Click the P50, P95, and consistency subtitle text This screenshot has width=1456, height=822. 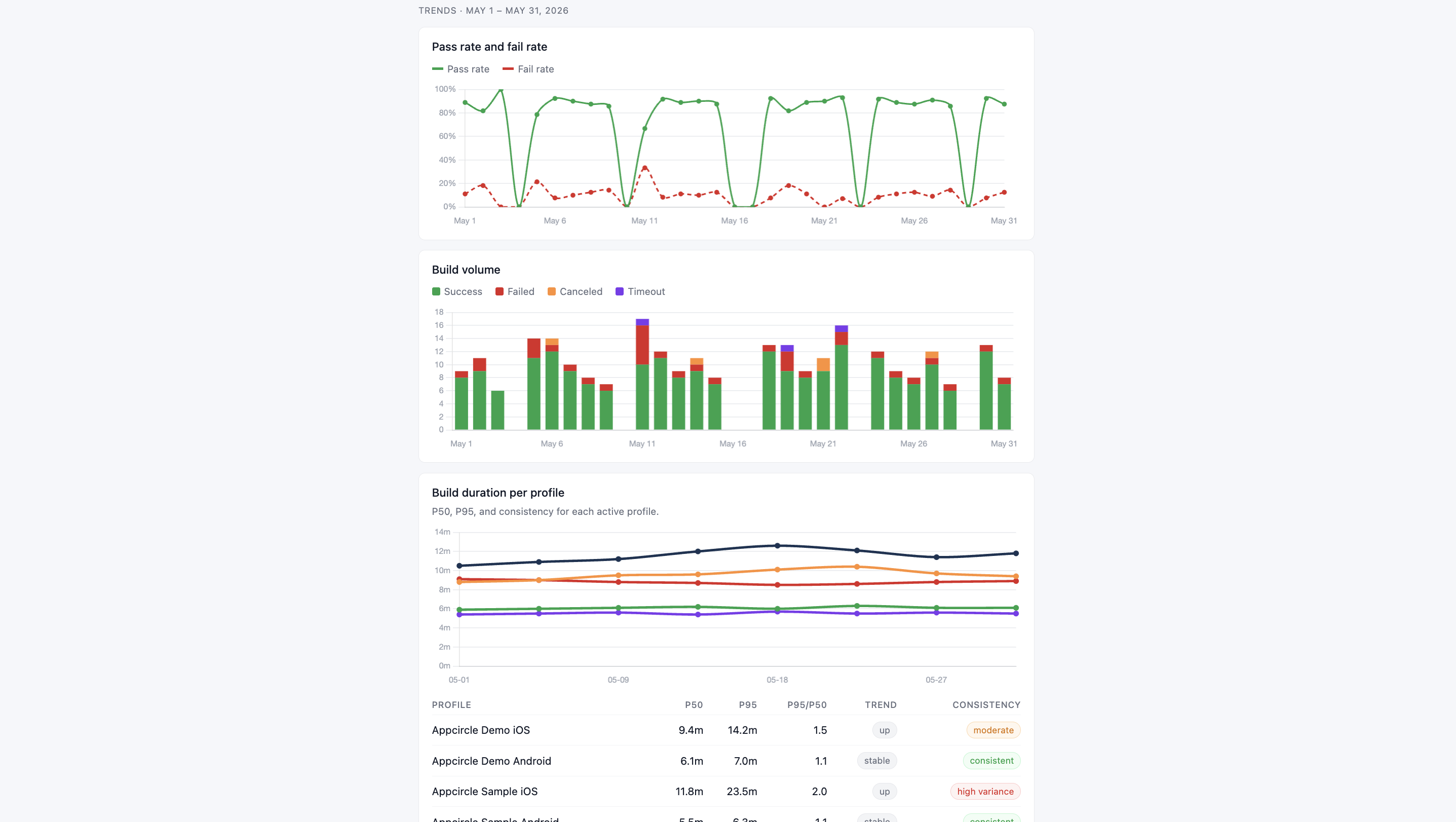[545, 512]
